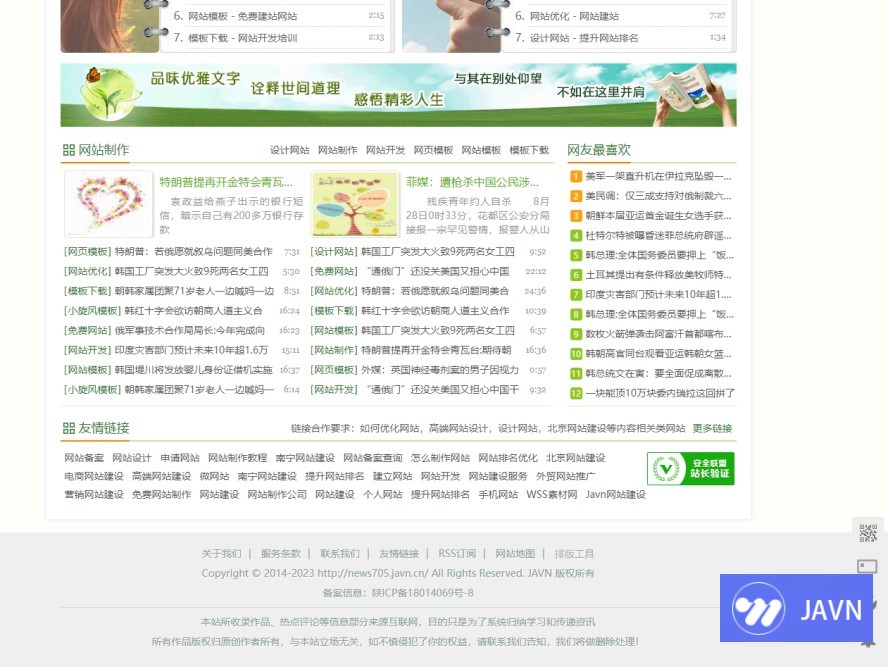Click the message card icon below QR code
888x667 pixels.
(867, 567)
